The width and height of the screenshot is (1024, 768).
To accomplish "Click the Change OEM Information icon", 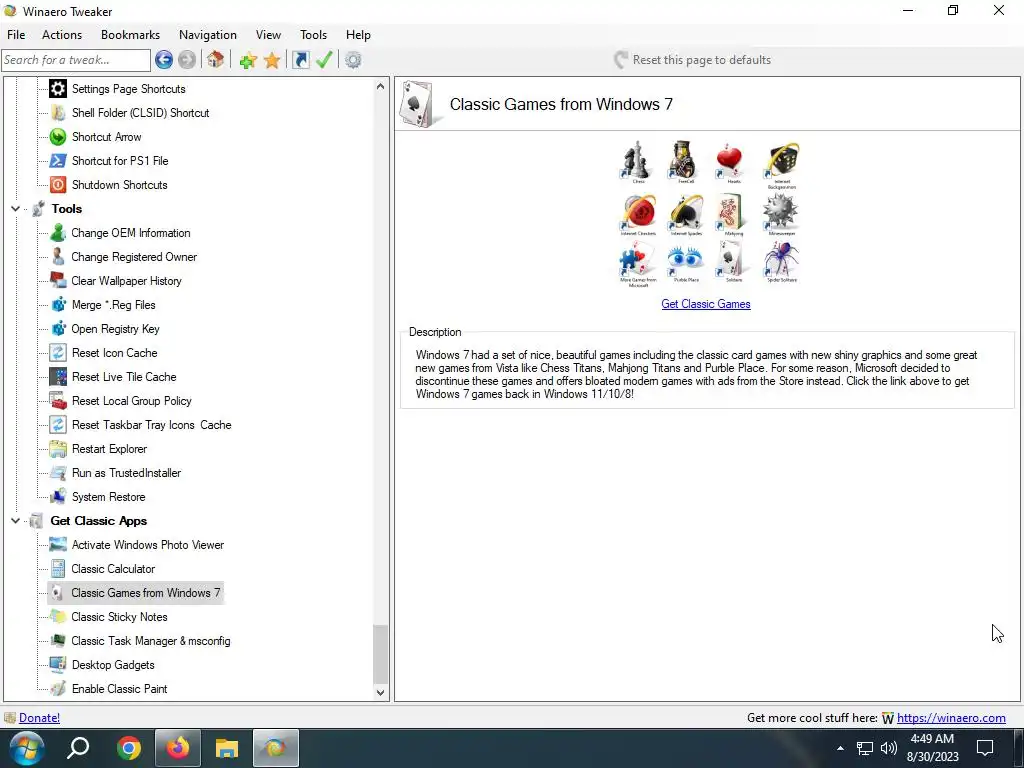I will (x=58, y=232).
